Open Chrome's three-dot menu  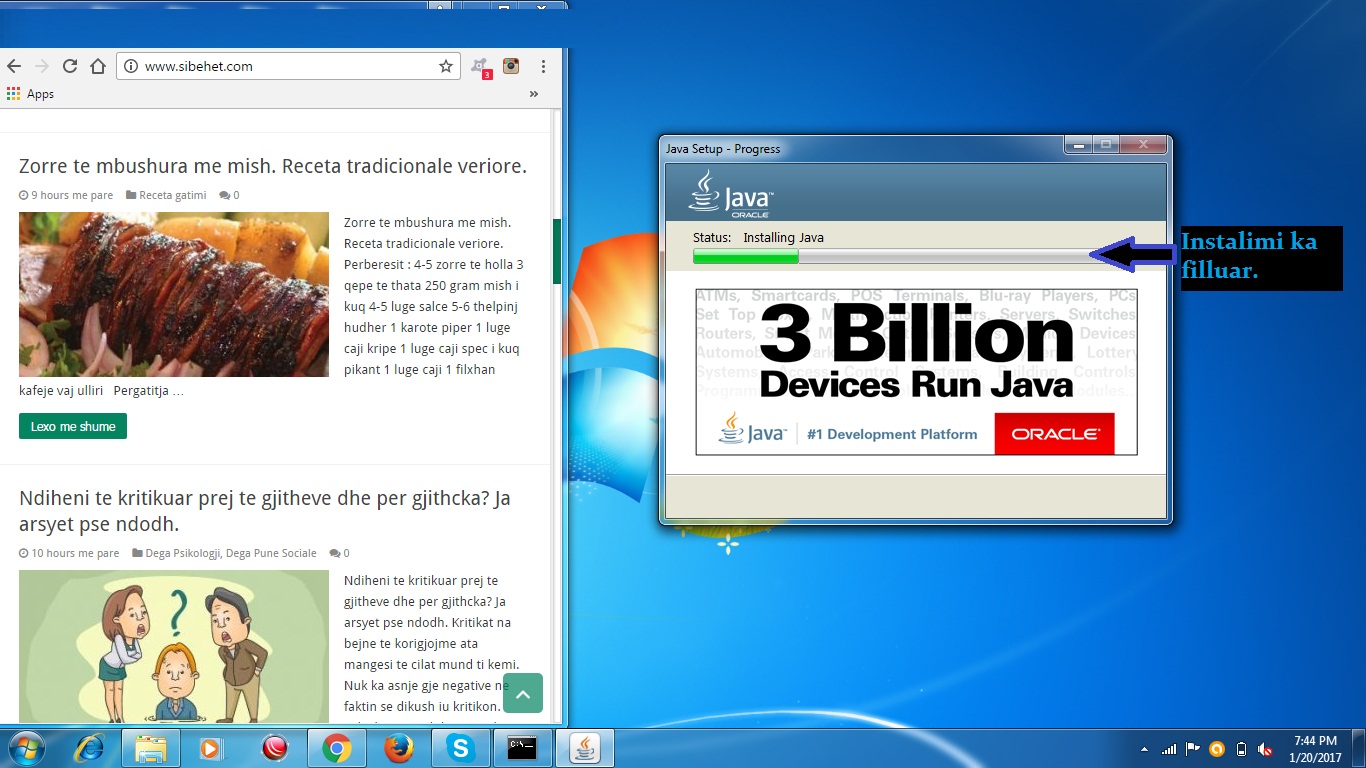click(x=543, y=66)
